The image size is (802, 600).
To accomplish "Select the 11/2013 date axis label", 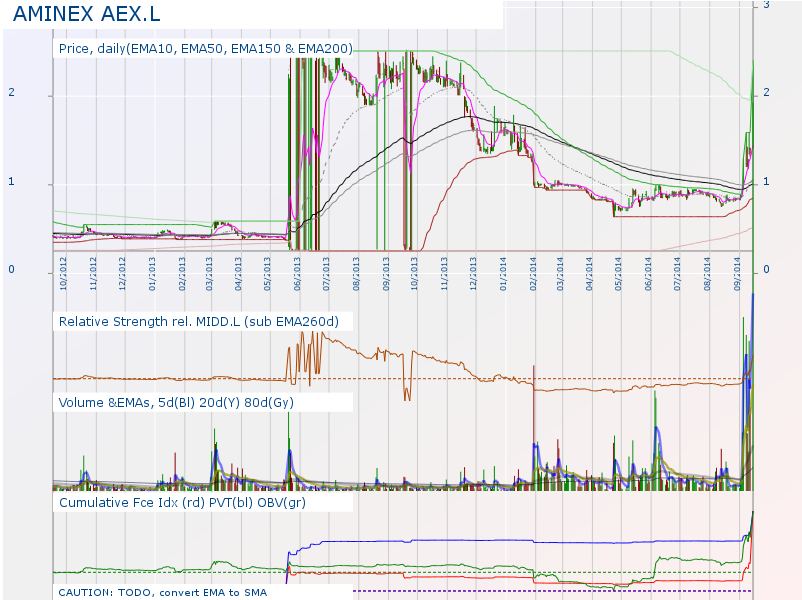I will pyautogui.click(x=444, y=274).
